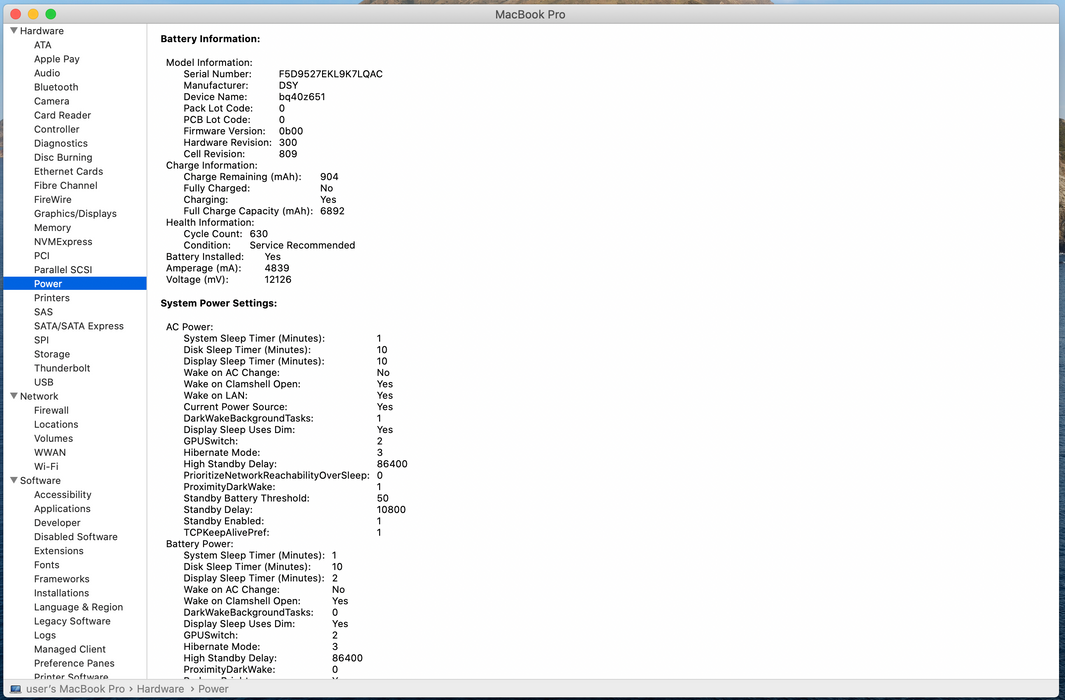Select Legacy Software item
Image resolution: width=1065 pixels, height=700 pixels.
click(x=72, y=621)
